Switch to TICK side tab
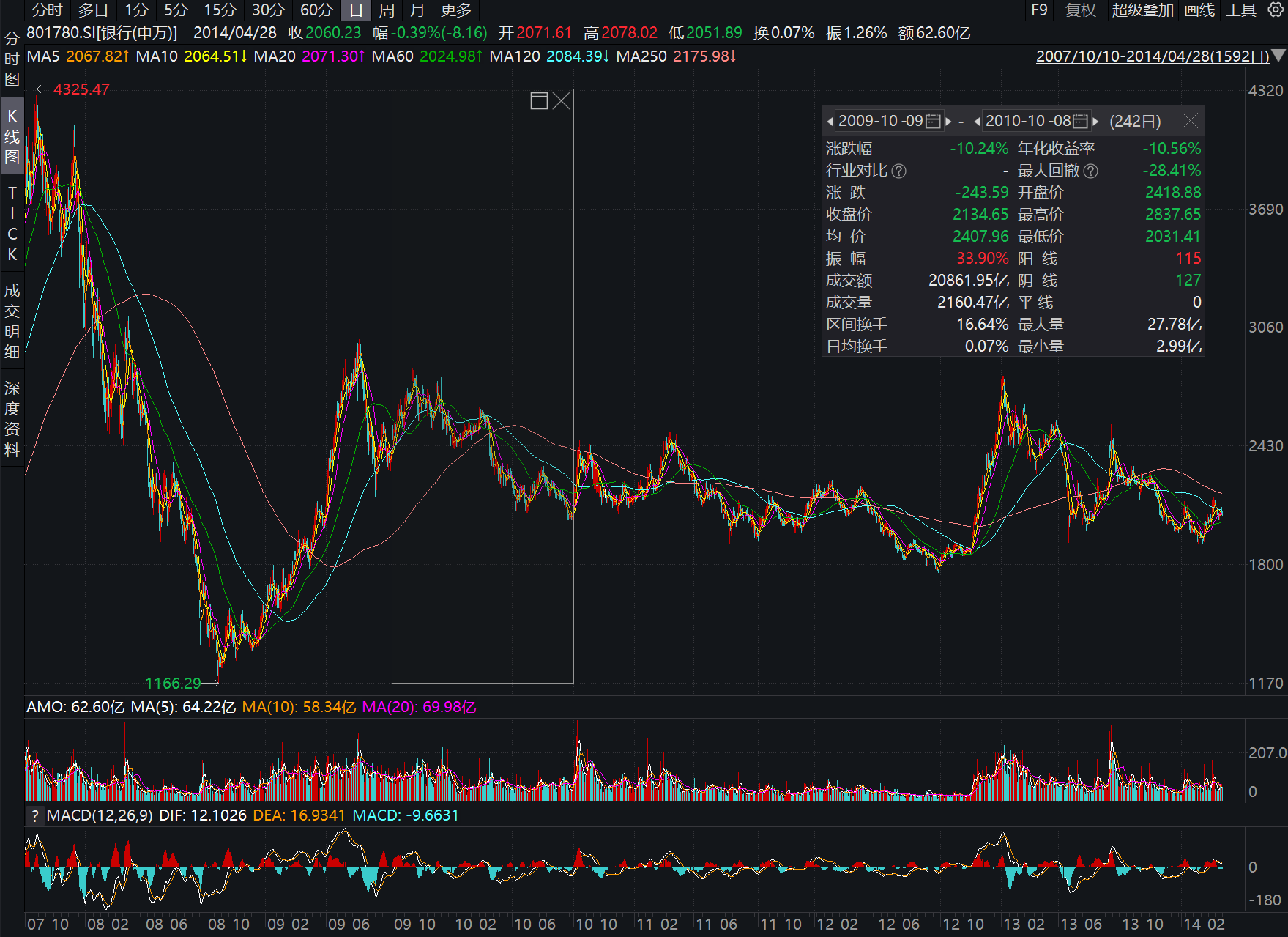This screenshot has width=1288, height=937. pos(12,223)
